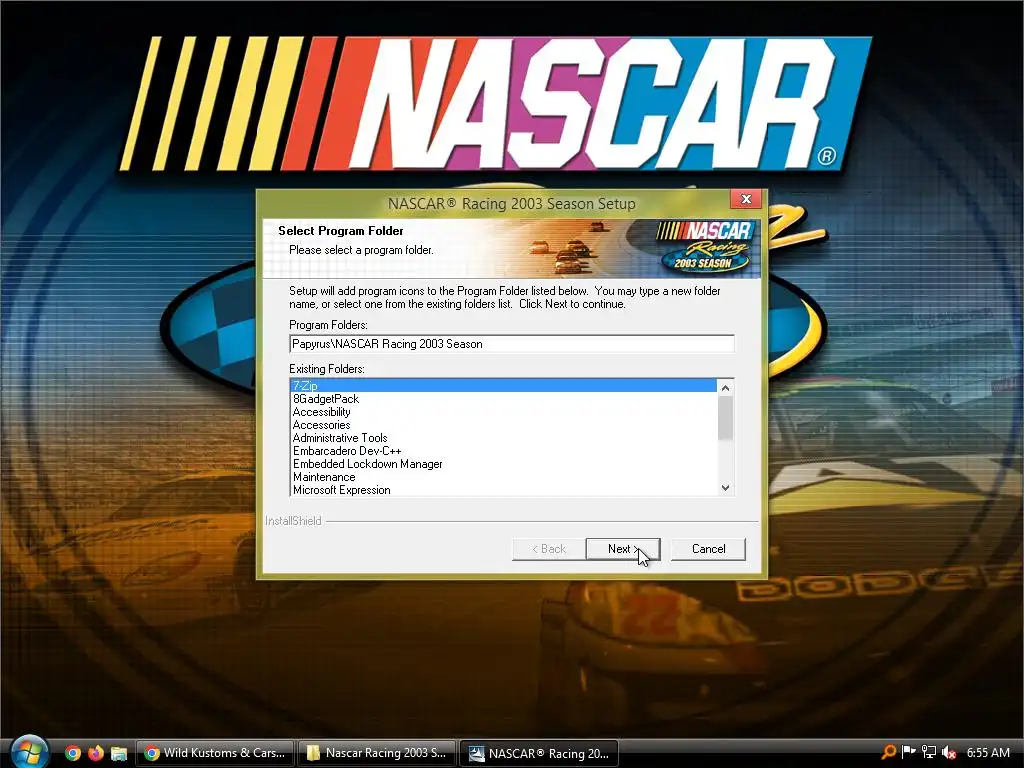Switch to Wild Kustoms & Cars Chrome window

pyautogui.click(x=215, y=753)
